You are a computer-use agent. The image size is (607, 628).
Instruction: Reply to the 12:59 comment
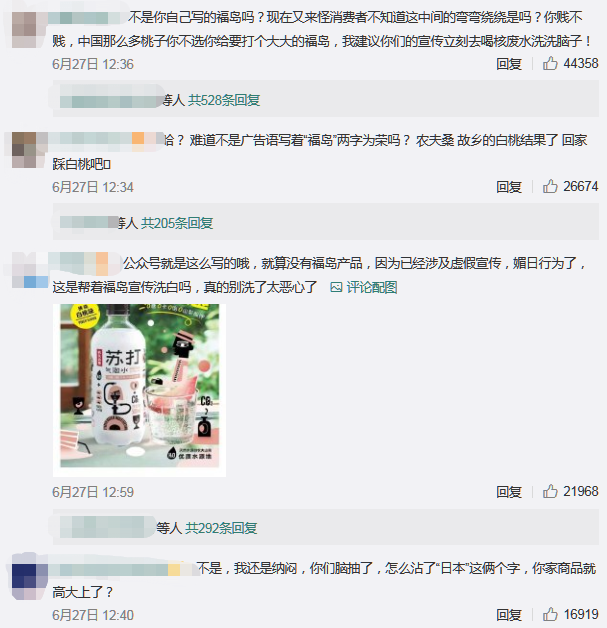pyautogui.click(x=509, y=491)
